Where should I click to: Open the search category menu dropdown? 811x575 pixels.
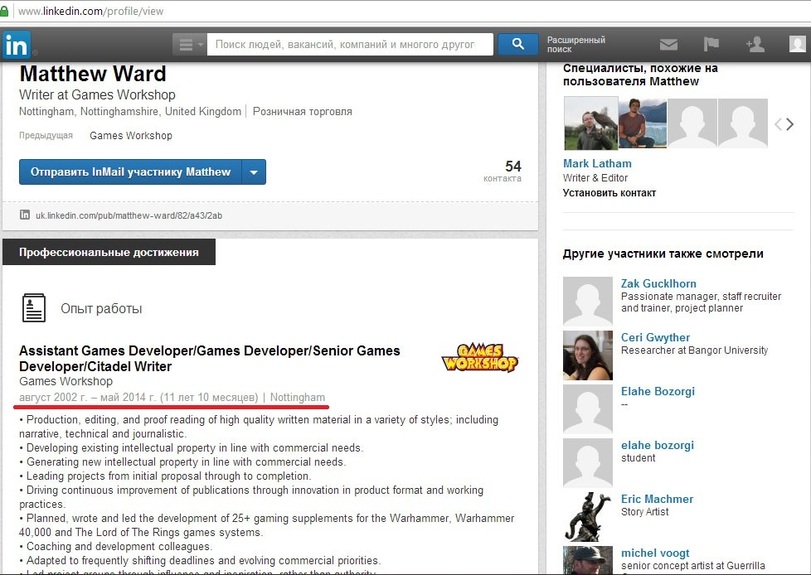(x=189, y=44)
